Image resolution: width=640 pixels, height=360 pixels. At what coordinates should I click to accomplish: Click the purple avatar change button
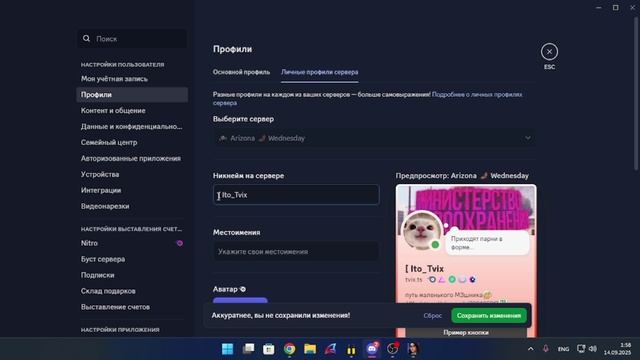pyautogui.click(x=240, y=301)
